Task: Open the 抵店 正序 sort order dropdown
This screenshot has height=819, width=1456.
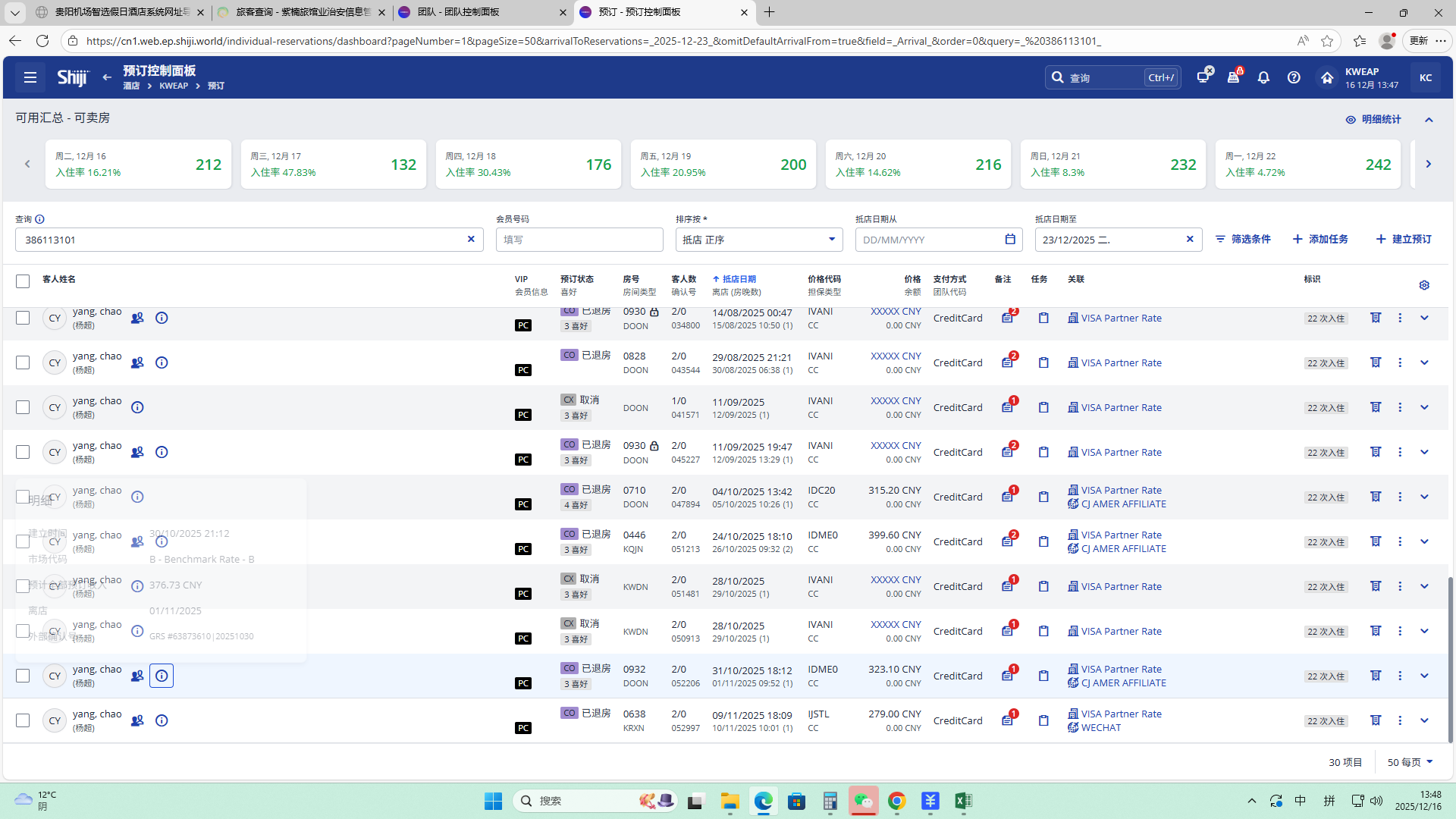Action: (758, 240)
